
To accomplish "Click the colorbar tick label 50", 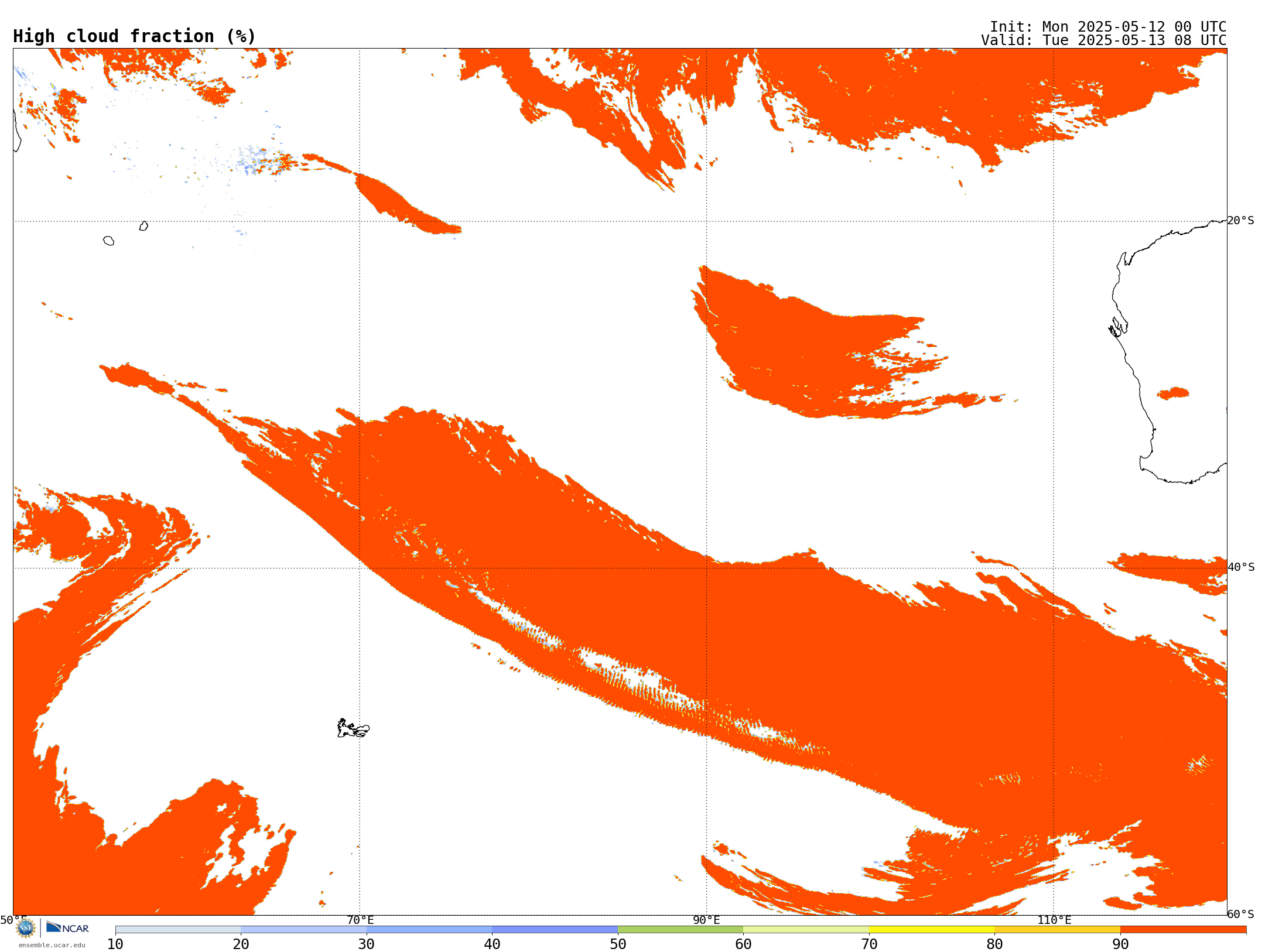I will click(618, 944).
